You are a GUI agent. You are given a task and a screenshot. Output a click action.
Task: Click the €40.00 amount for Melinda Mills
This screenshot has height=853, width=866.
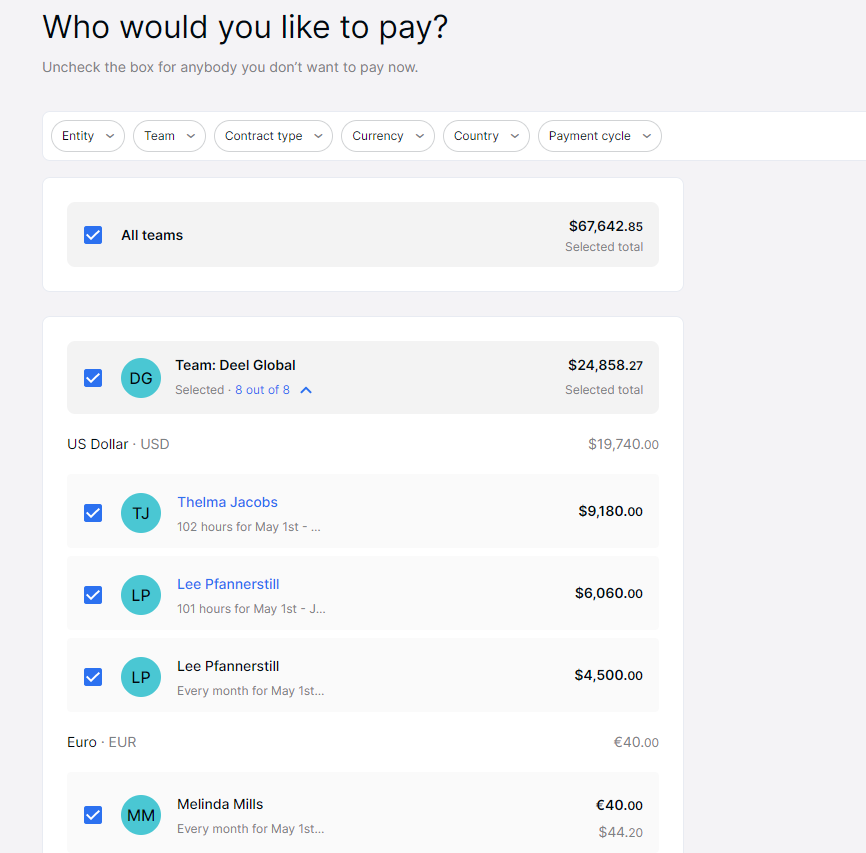click(619, 804)
